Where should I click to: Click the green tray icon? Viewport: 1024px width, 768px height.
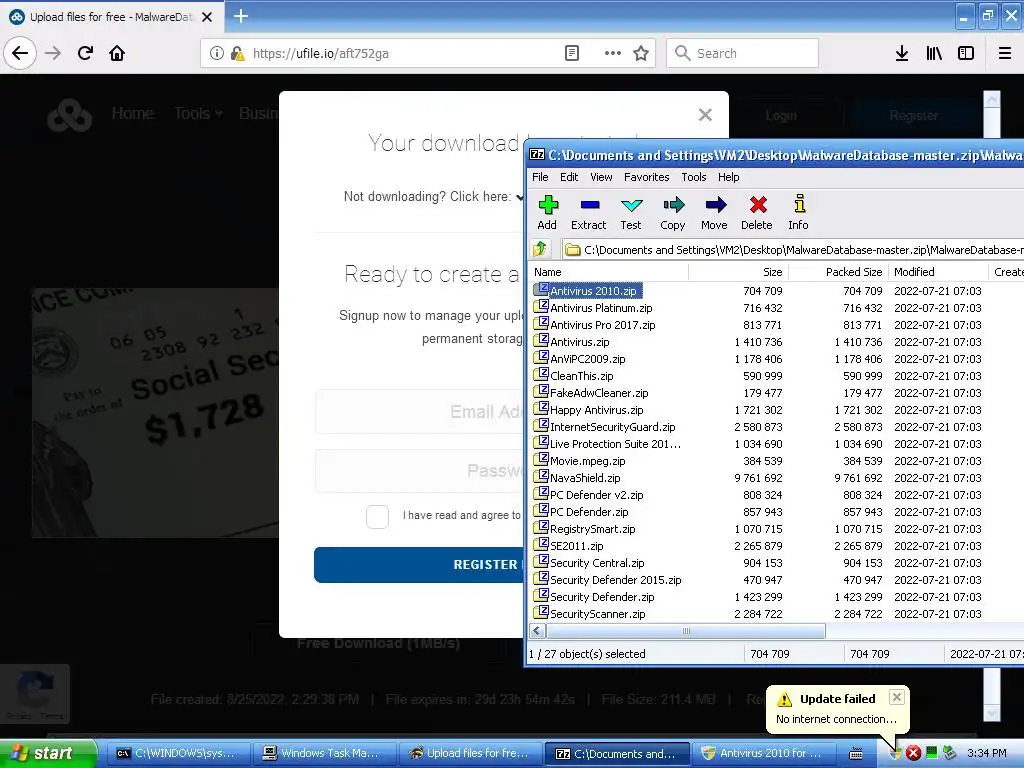coord(931,753)
